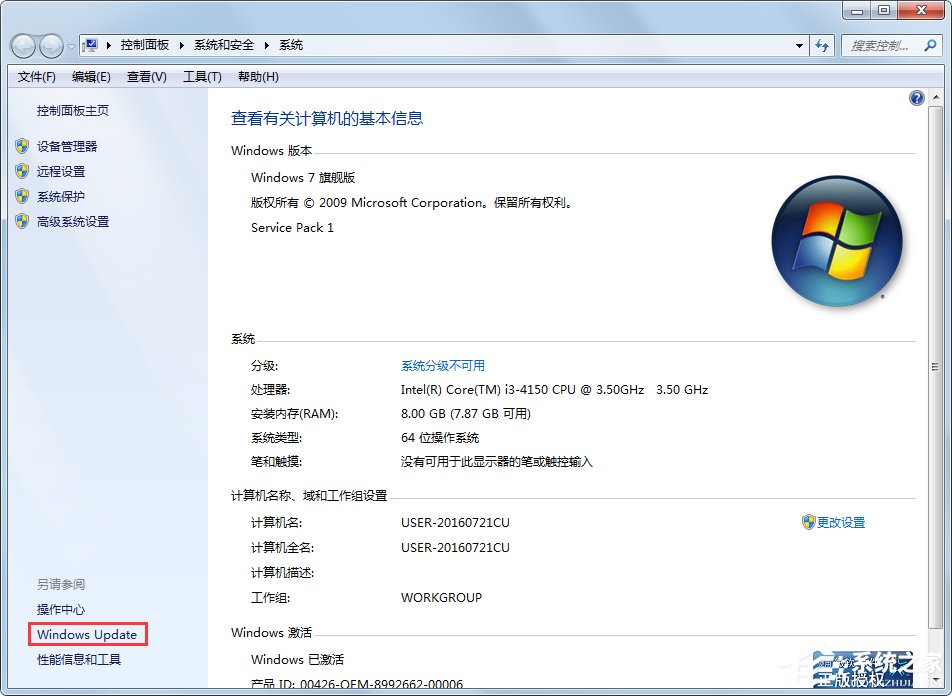Click the refresh icon in the address bar
Screen dimensions: 952x696
click(821, 45)
